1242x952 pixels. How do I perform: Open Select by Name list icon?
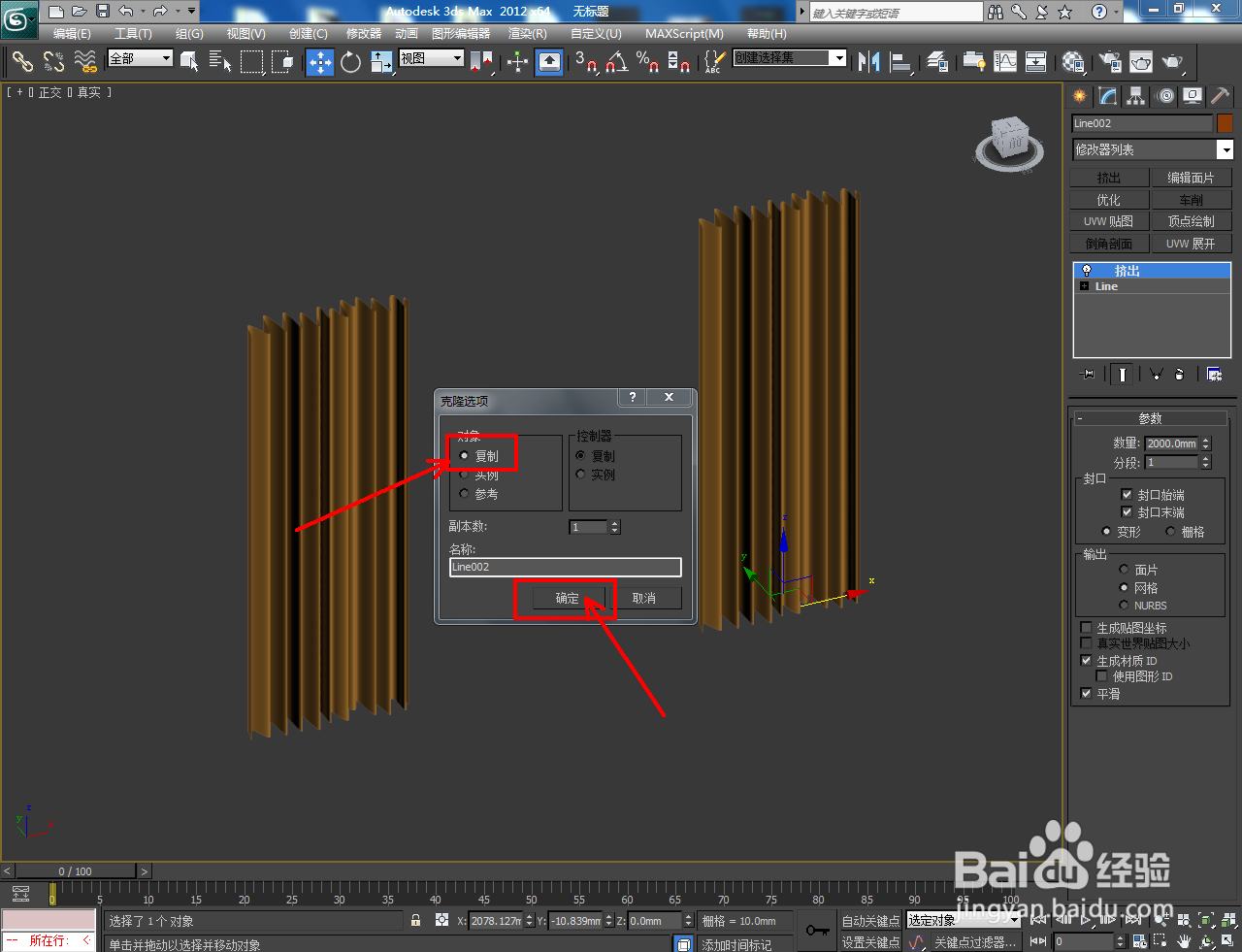(x=220, y=61)
